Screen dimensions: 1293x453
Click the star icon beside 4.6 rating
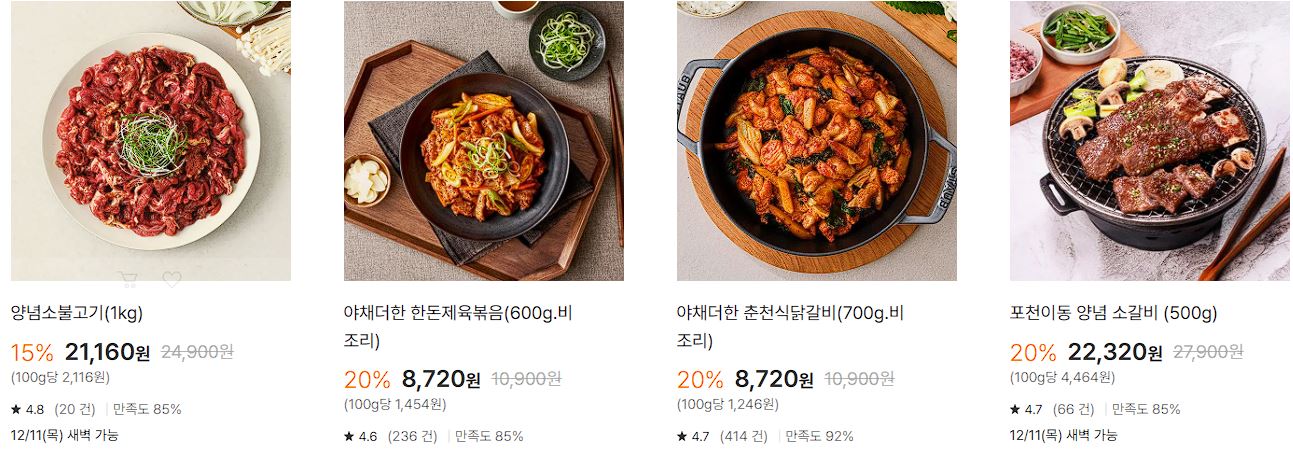pyautogui.click(x=349, y=436)
